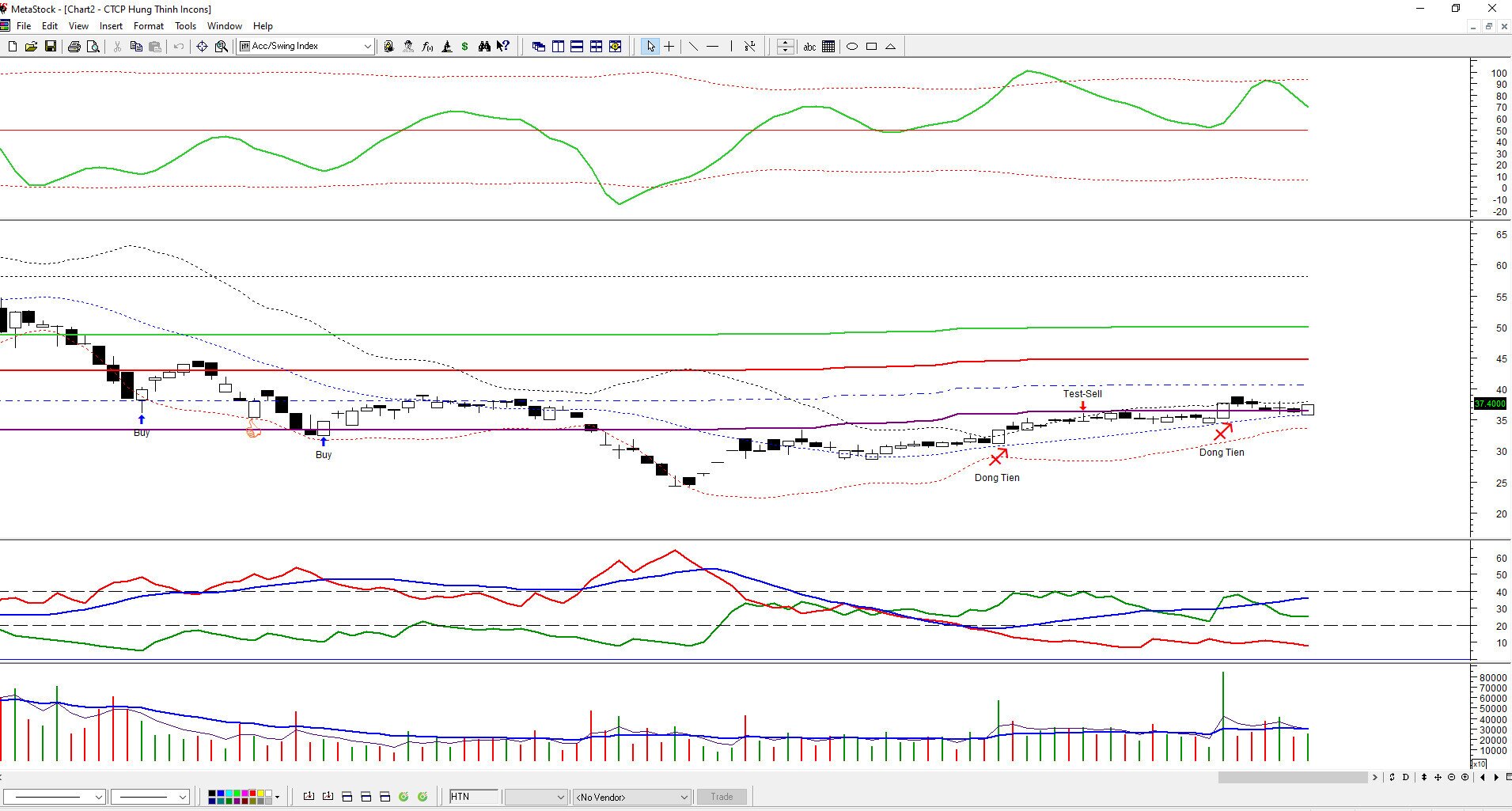The height and width of the screenshot is (811, 1512).
Task: Select the trendline drawing tool
Action: coord(693,47)
